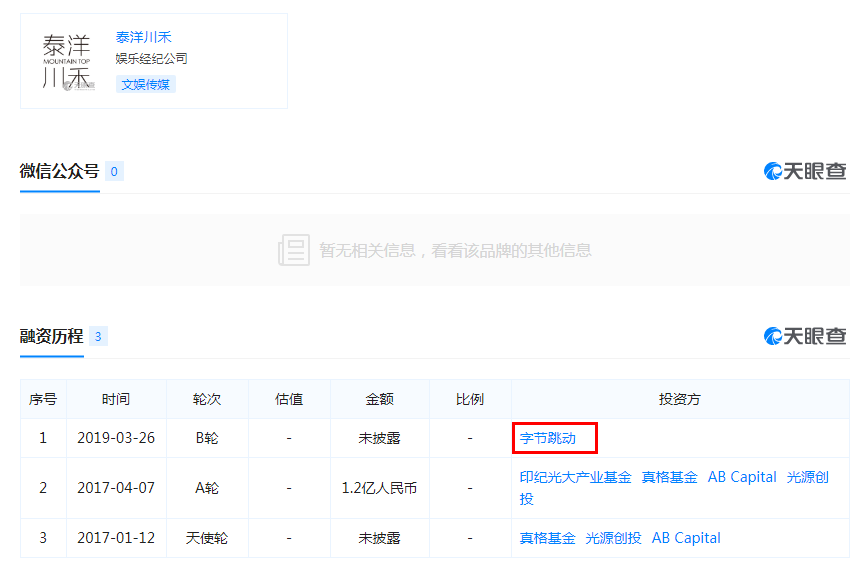Open the 泰洋川禾 company logo thumbnail
This screenshot has height=573, width=868.
68,61
